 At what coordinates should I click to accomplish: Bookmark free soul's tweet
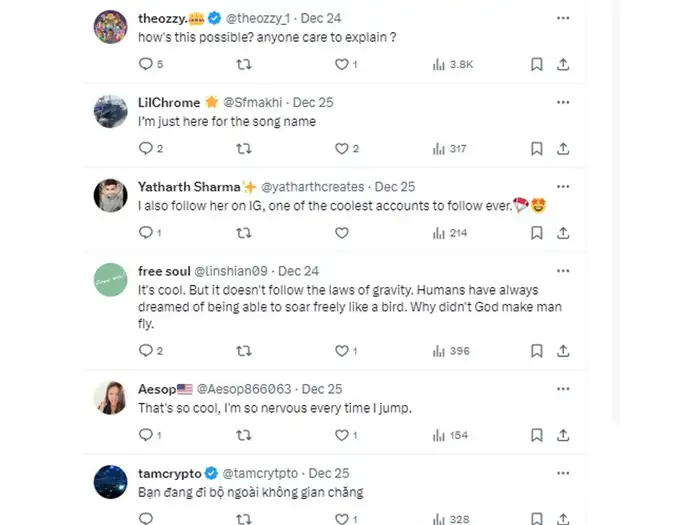click(x=536, y=351)
